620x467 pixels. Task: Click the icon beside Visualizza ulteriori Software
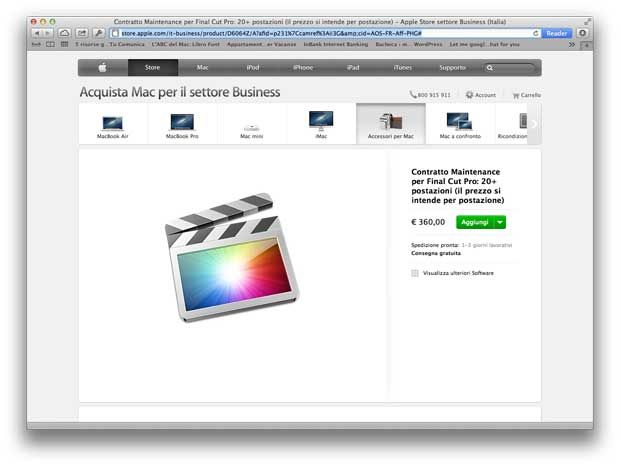pos(415,273)
